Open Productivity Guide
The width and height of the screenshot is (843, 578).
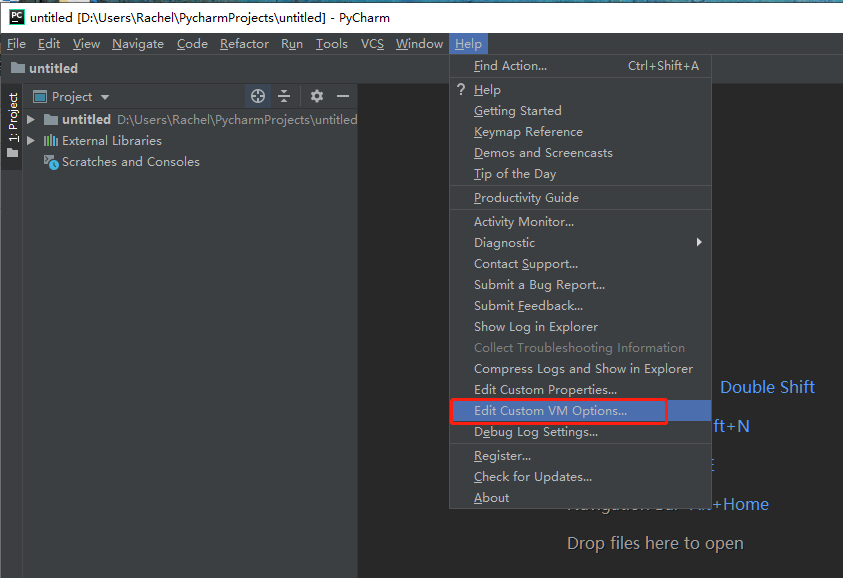(581, 197)
